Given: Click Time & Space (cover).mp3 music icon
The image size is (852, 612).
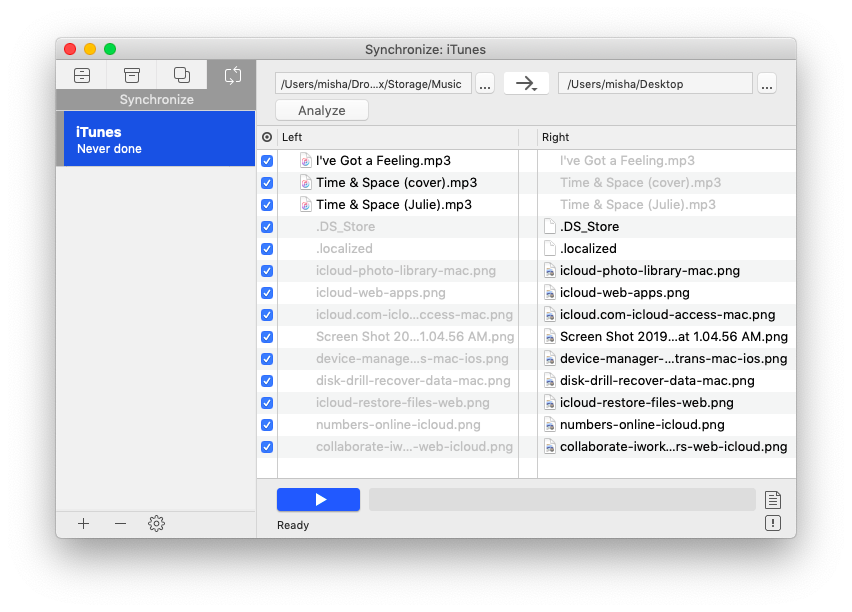Looking at the screenshot, I should pos(306,183).
